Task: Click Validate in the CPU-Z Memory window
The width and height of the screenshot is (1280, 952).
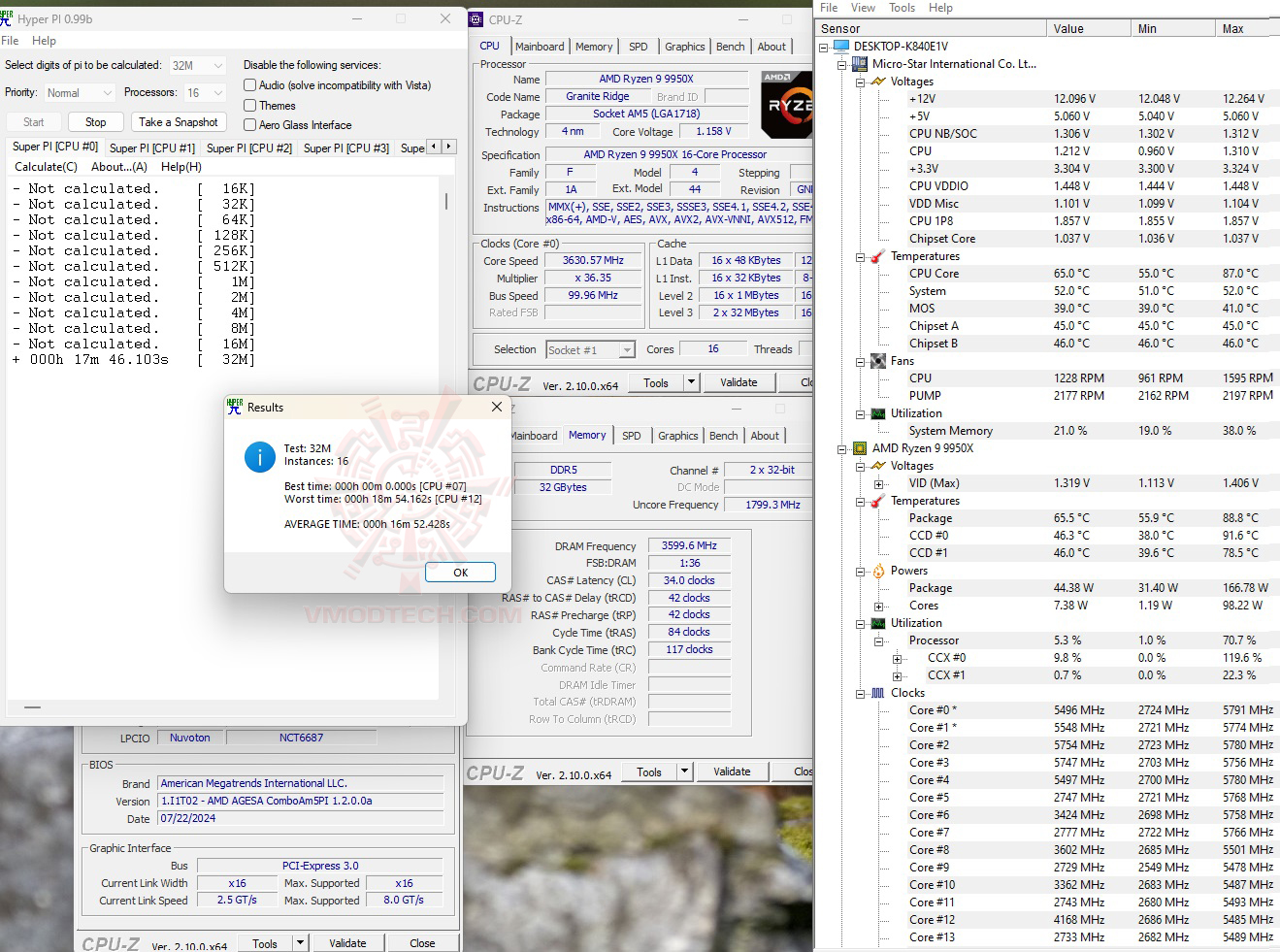Action: (x=732, y=771)
